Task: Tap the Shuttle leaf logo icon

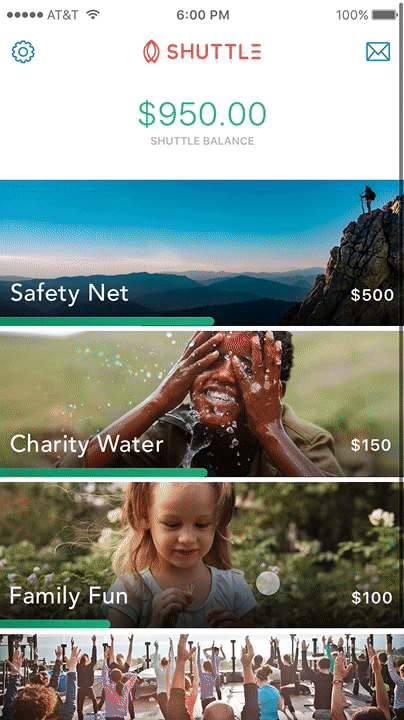Action: click(x=151, y=51)
